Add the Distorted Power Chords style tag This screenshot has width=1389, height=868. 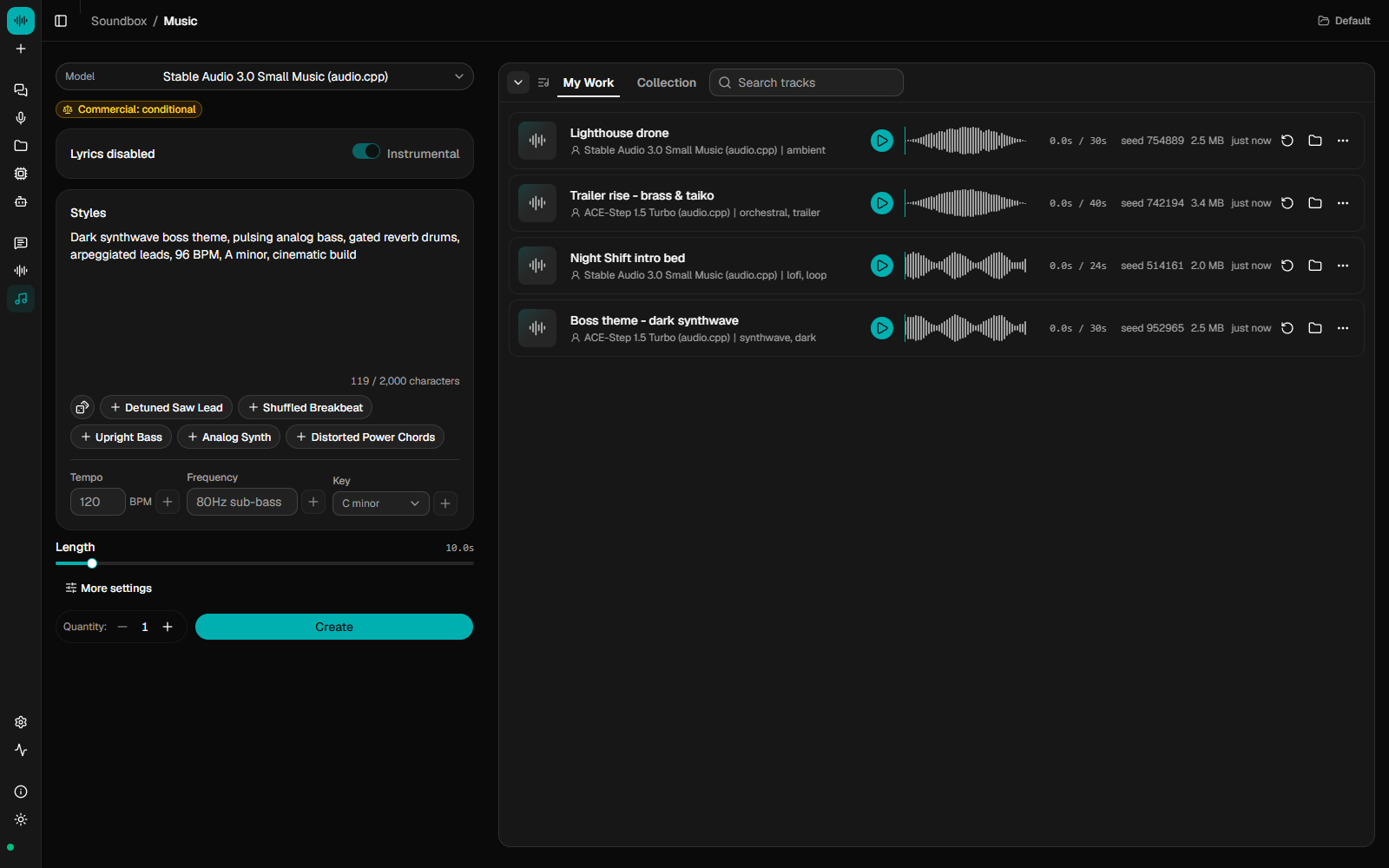pos(365,437)
